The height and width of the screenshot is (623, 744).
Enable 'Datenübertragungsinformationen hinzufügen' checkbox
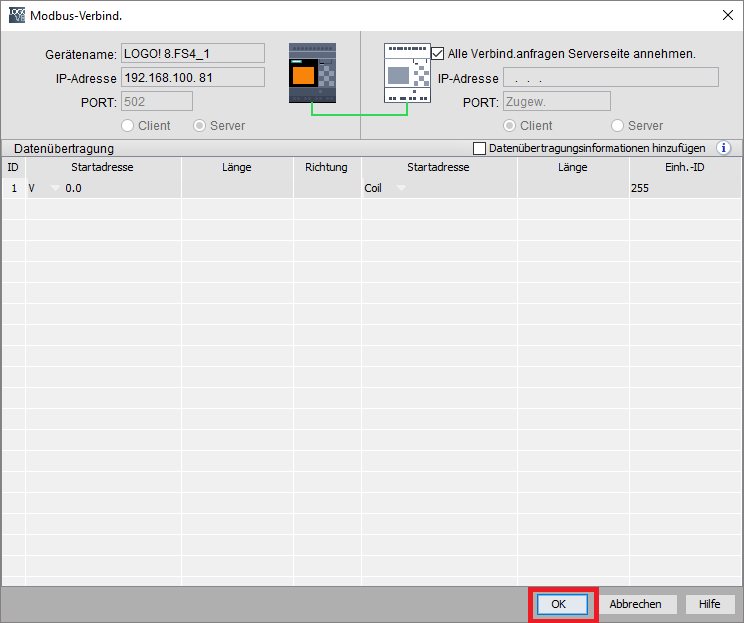[x=479, y=149]
